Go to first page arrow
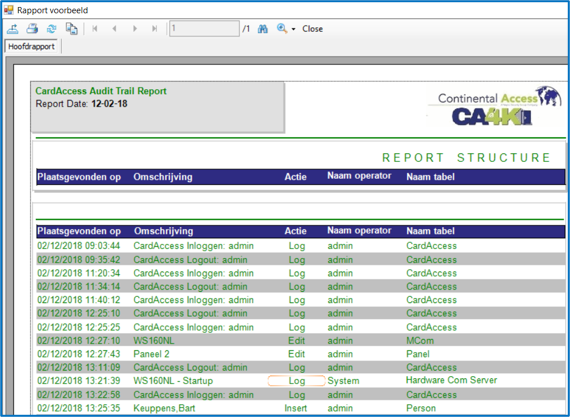The height and width of the screenshot is (417, 570). coord(95,28)
